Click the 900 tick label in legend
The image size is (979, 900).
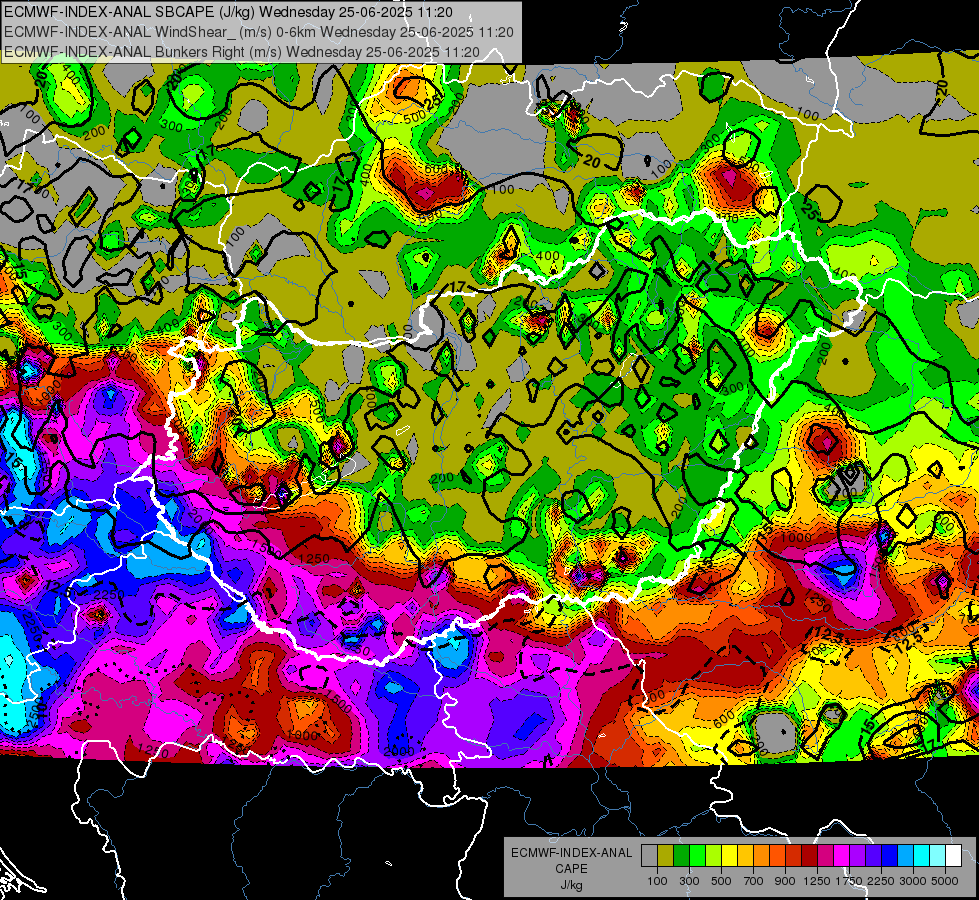pyautogui.click(x=785, y=881)
